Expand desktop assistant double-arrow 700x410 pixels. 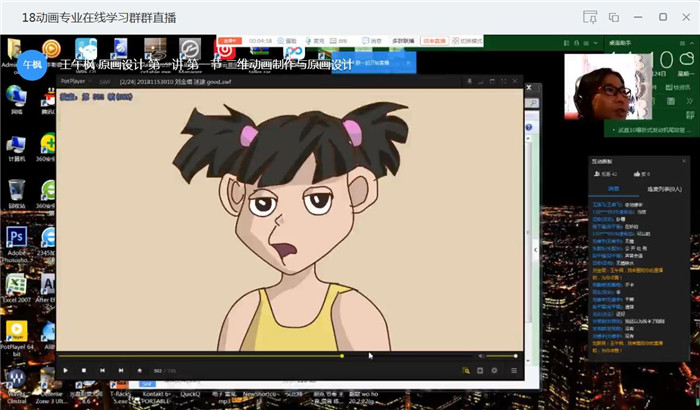pos(689,101)
